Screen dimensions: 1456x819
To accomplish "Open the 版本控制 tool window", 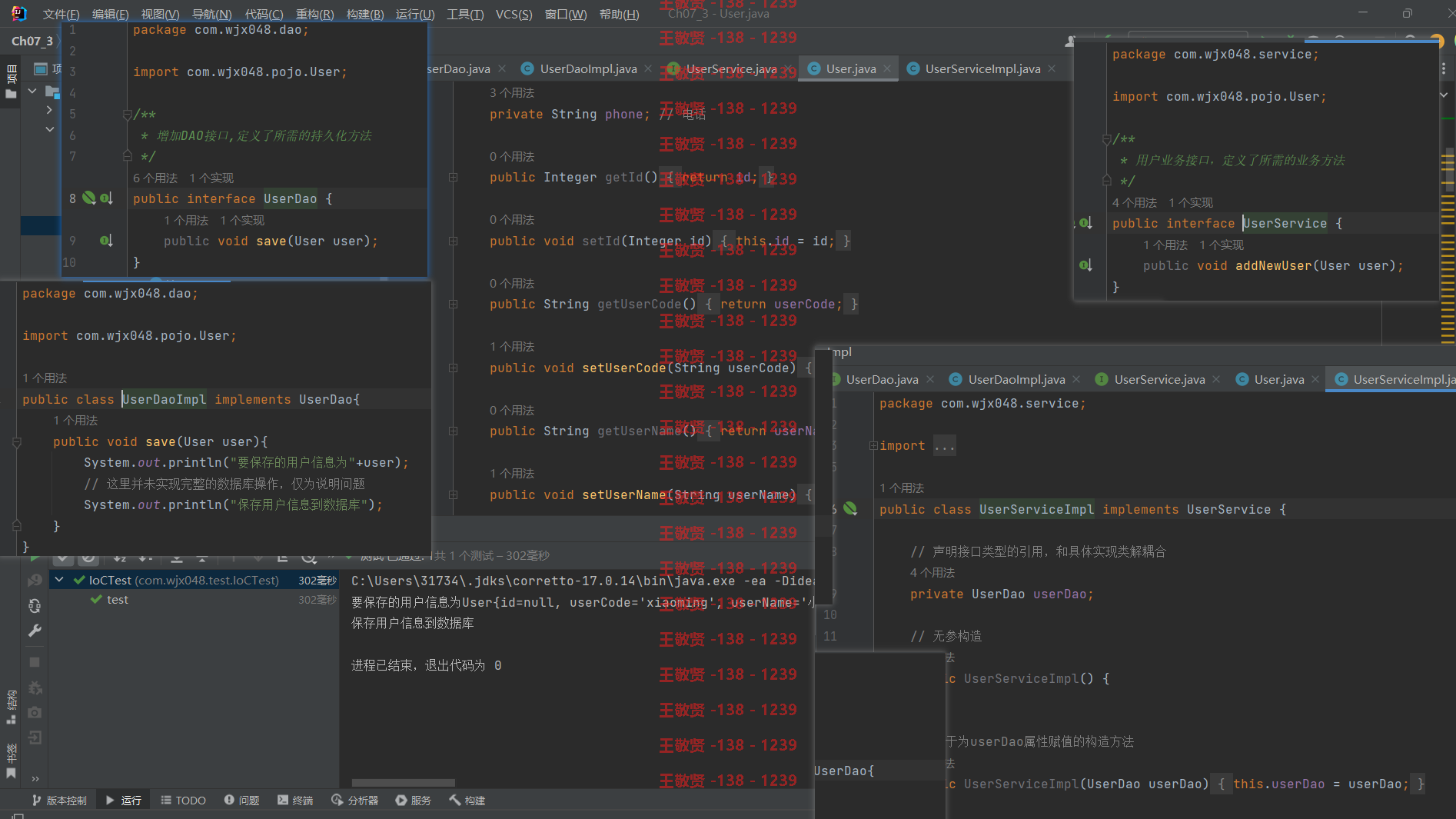I will point(59,801).
